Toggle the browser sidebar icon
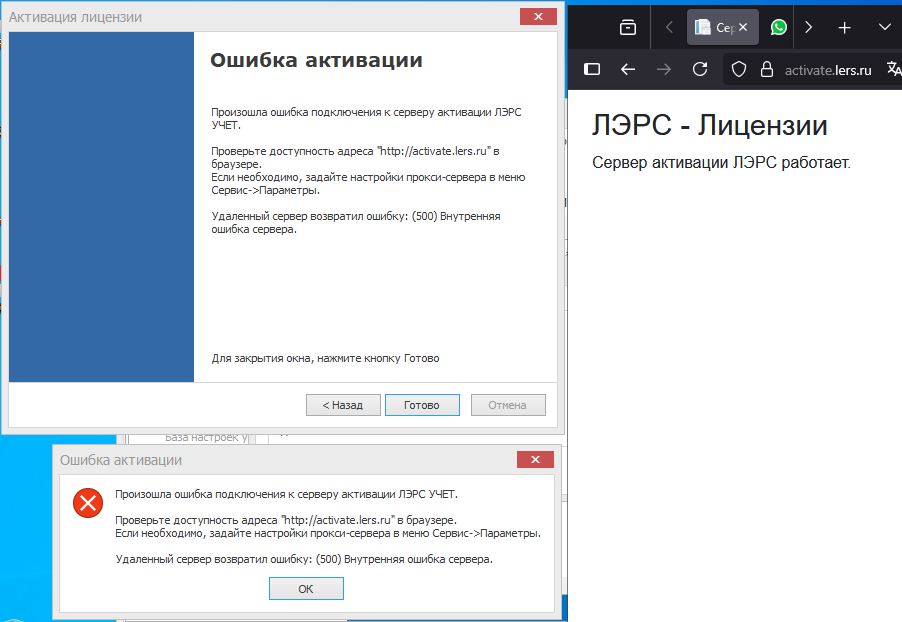902x622 pixels. [592, 70]
